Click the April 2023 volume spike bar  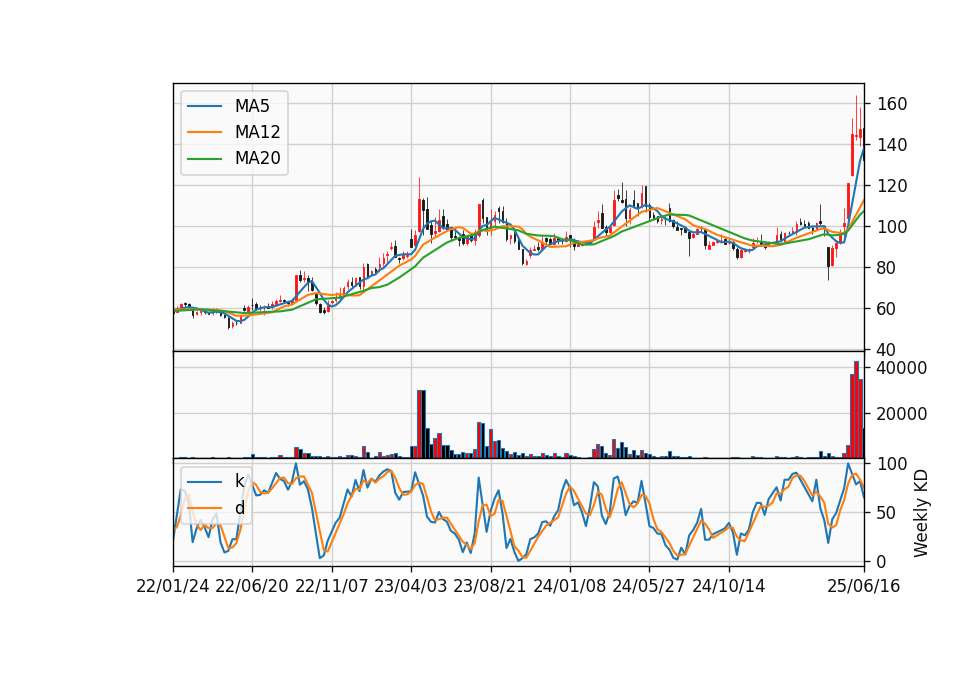[421, 424]
